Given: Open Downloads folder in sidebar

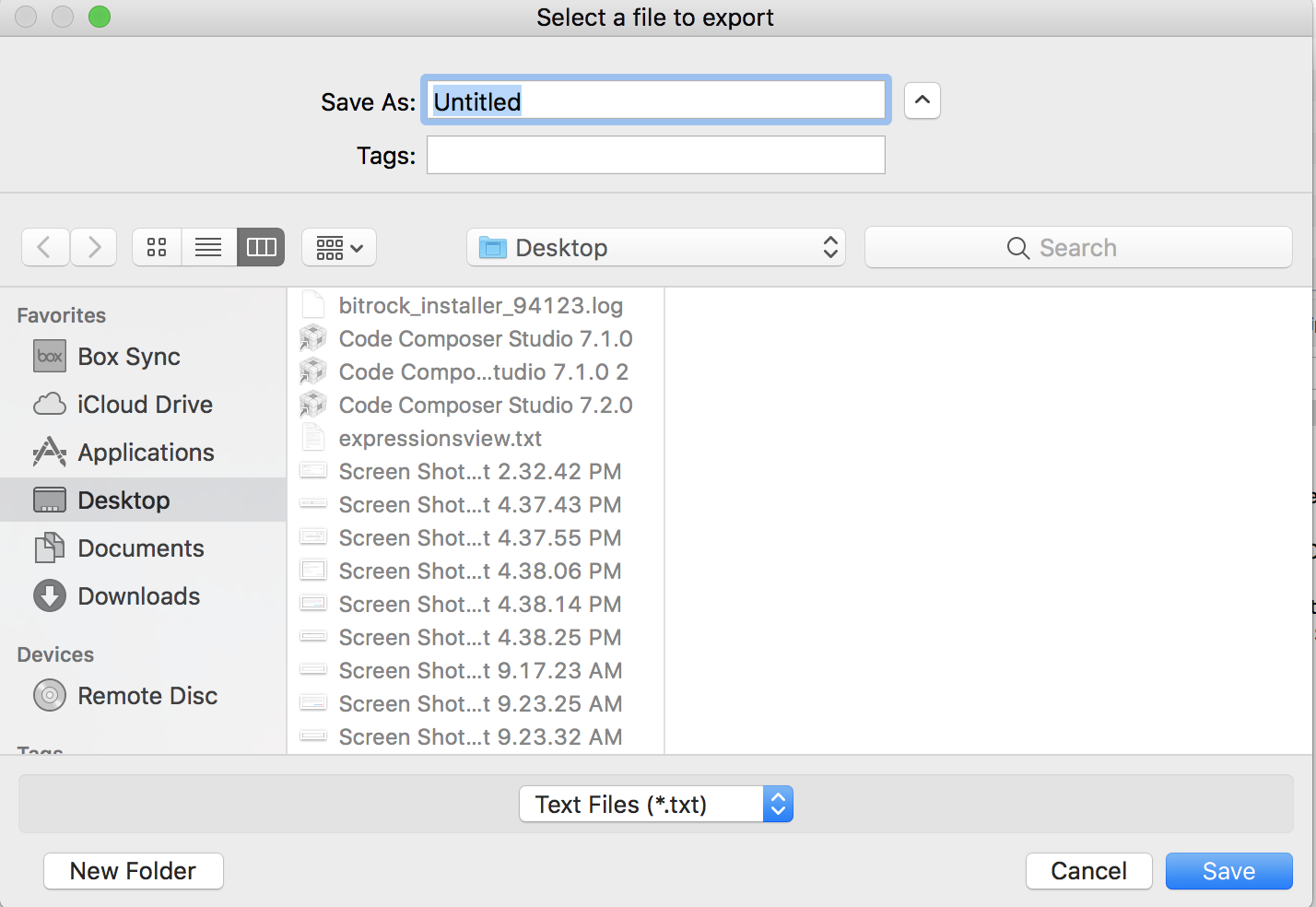Looking at the screenshot, I should click(x=138, y=596).
